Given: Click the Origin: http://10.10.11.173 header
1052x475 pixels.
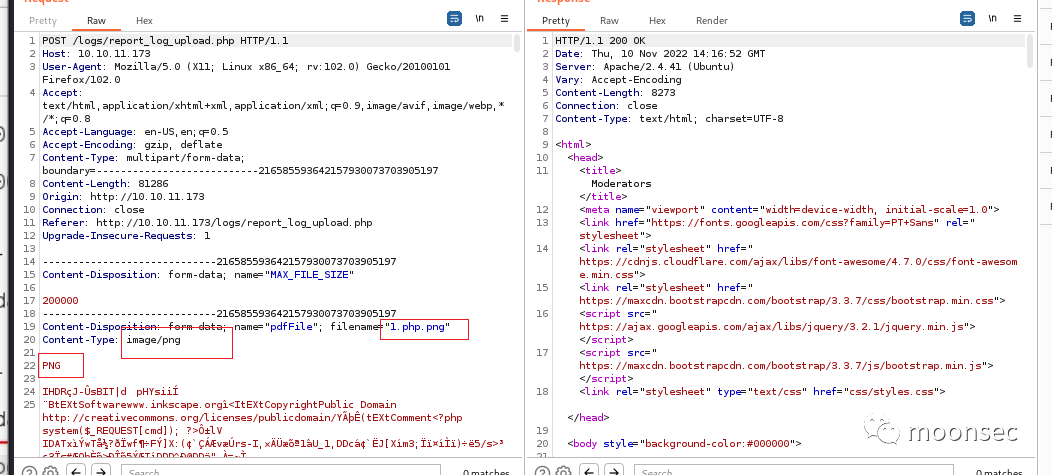Looking at the screenshot, I should 123,197.
